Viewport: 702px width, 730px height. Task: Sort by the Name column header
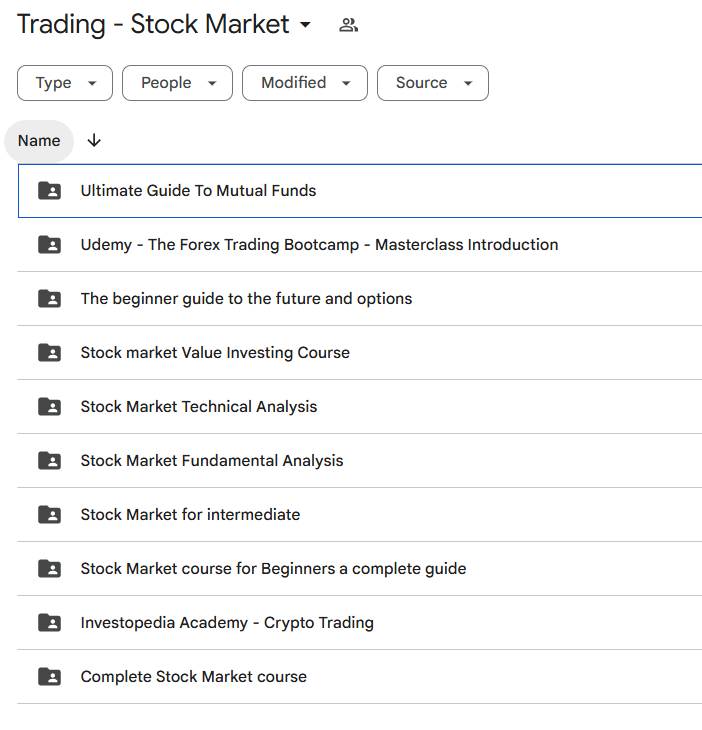coord(39,141)
